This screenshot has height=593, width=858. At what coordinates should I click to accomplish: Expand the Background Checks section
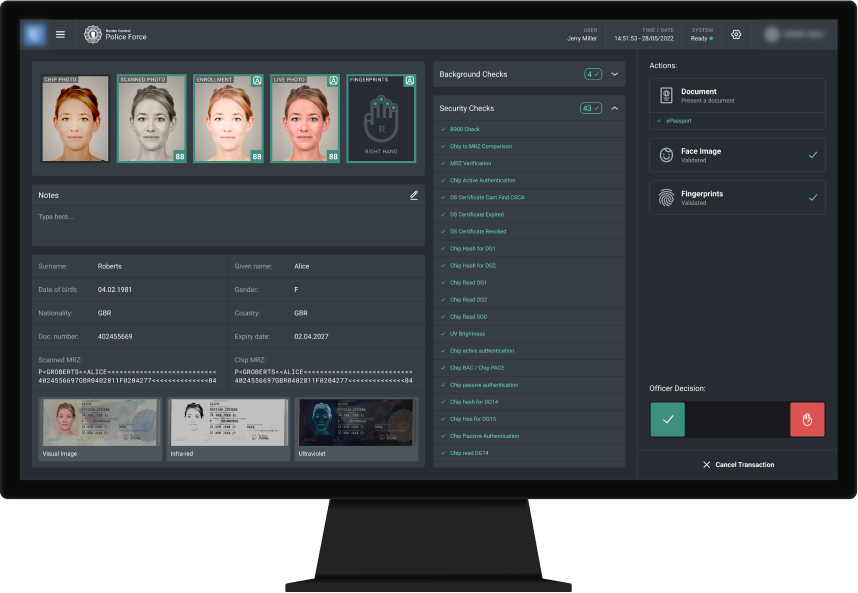pyautogui.click(x=614, y=74)
